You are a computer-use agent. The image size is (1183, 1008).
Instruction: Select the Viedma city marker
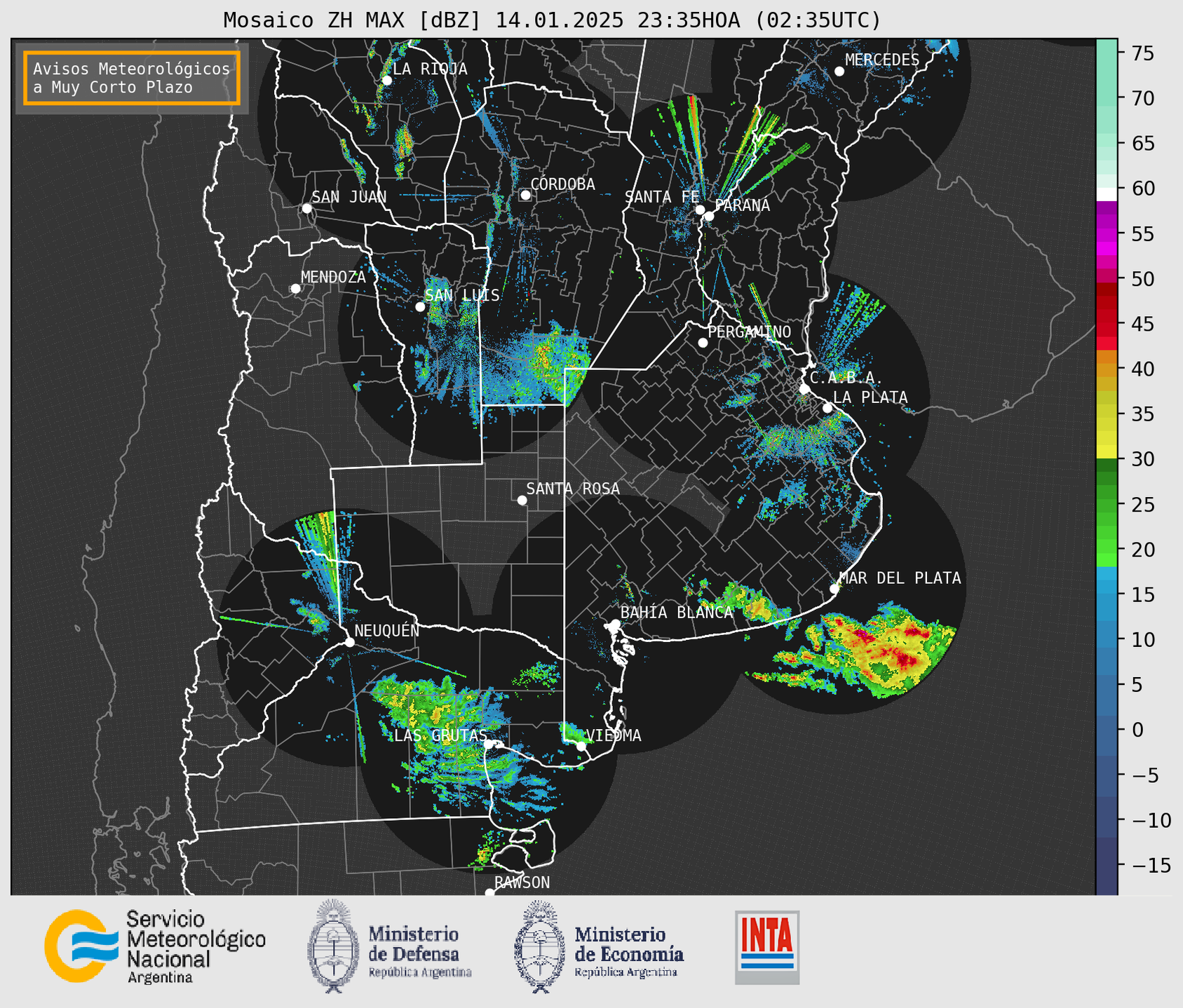pos(581,746)
